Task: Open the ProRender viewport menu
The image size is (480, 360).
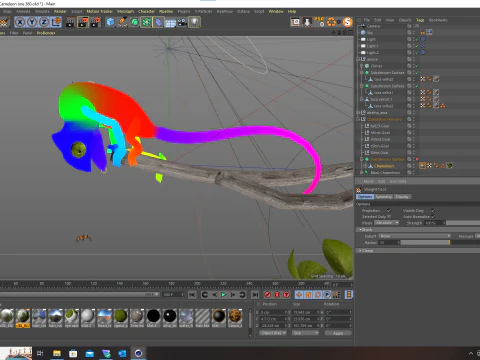Action: (x=46, y=33)
